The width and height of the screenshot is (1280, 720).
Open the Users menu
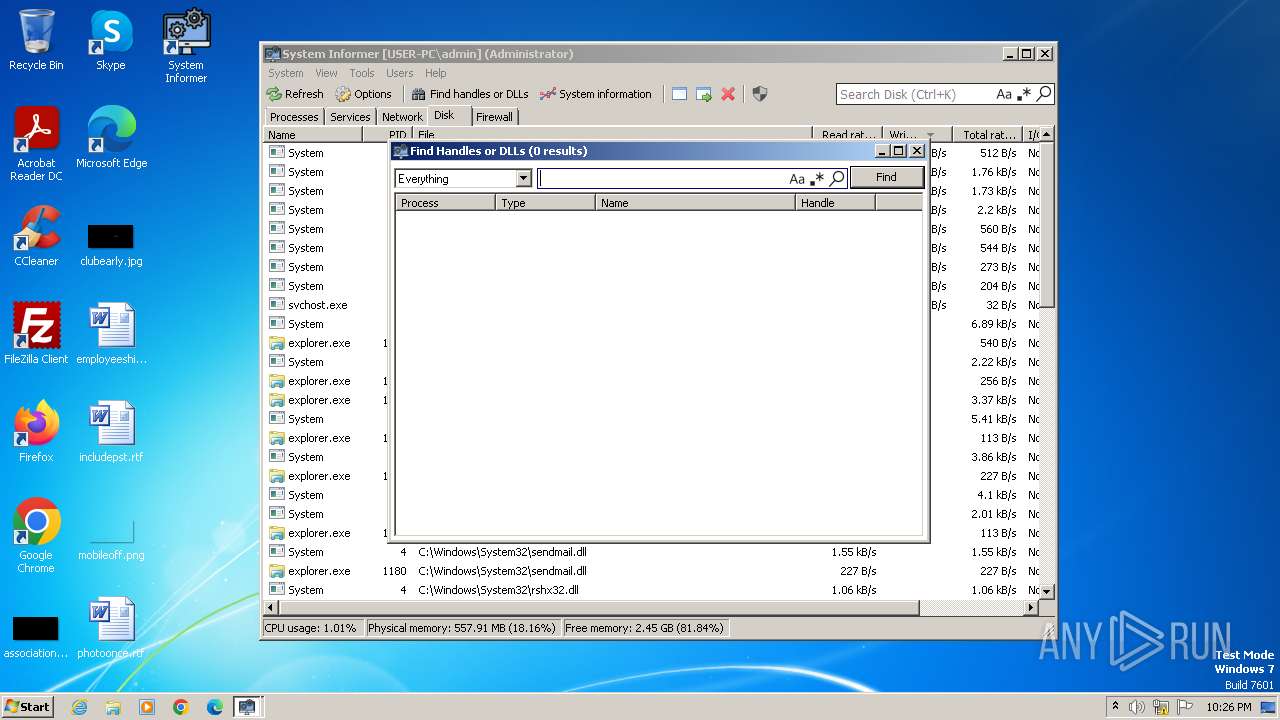tap(400, 73)
